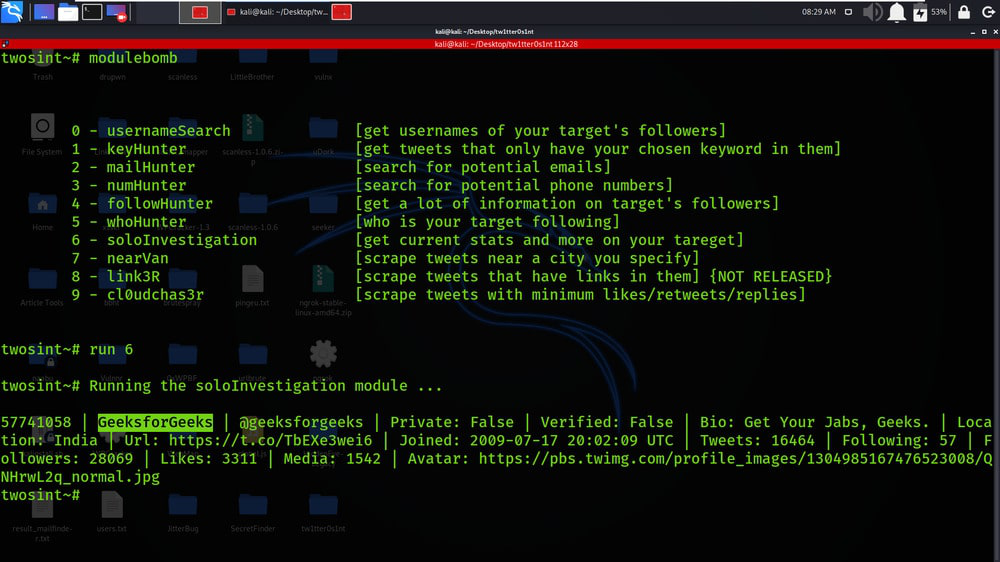
Task: Open the notification bell panel
Action: (897, 12)
